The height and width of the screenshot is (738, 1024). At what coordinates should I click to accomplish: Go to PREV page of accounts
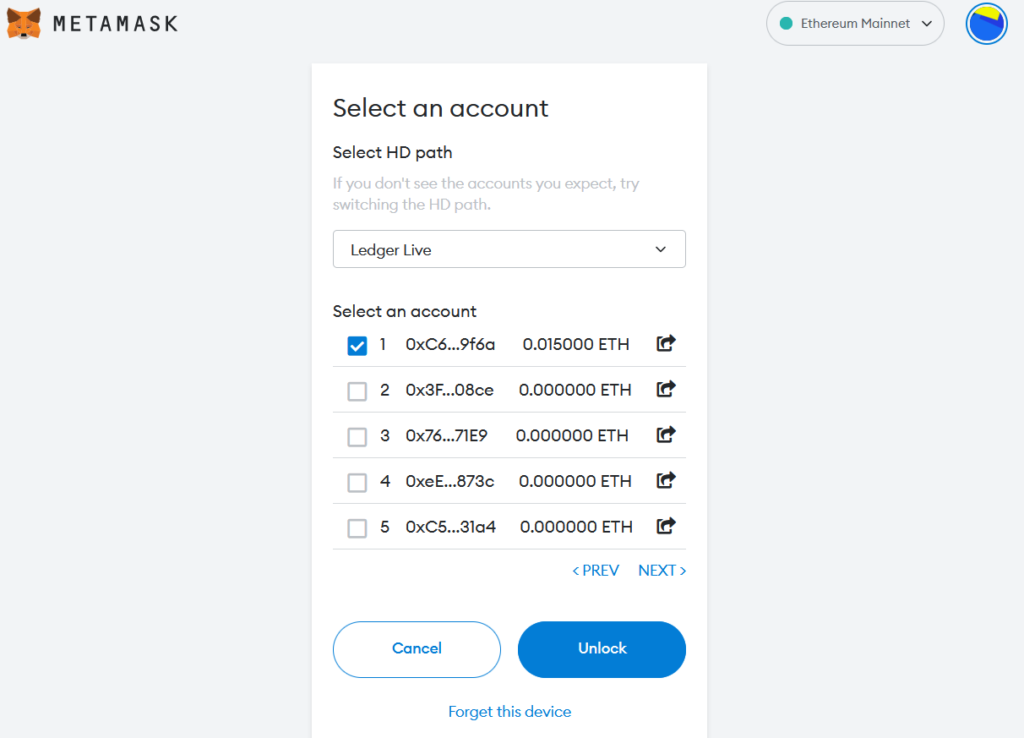coord(596,570)
